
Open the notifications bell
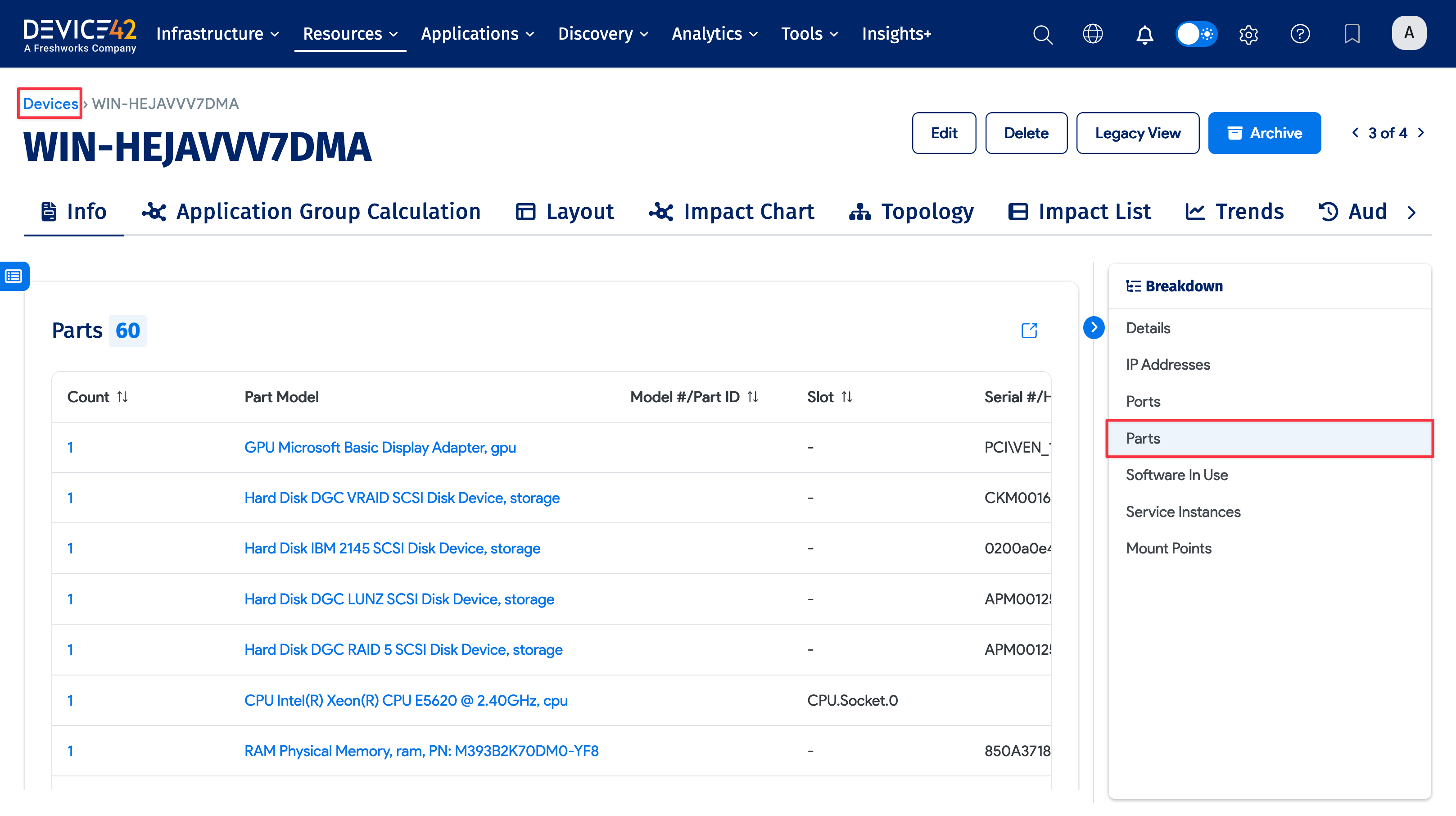1144,34
